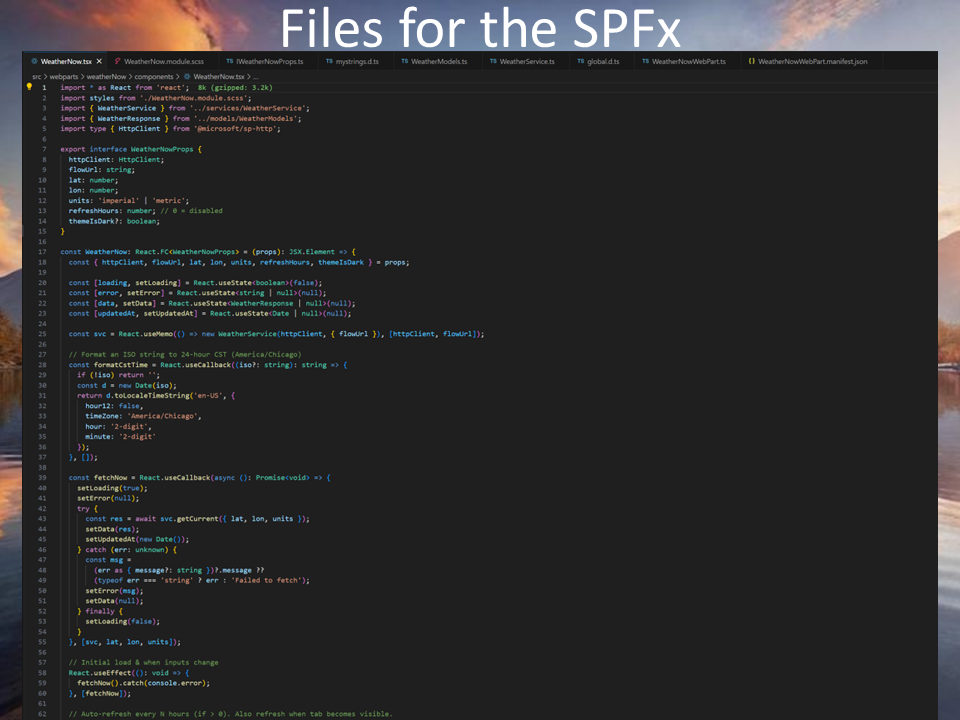The width and height of the screenshot is (960, 720).
Task: Open the WeatherModels.ts tab
Action: (x=439, y=61)
